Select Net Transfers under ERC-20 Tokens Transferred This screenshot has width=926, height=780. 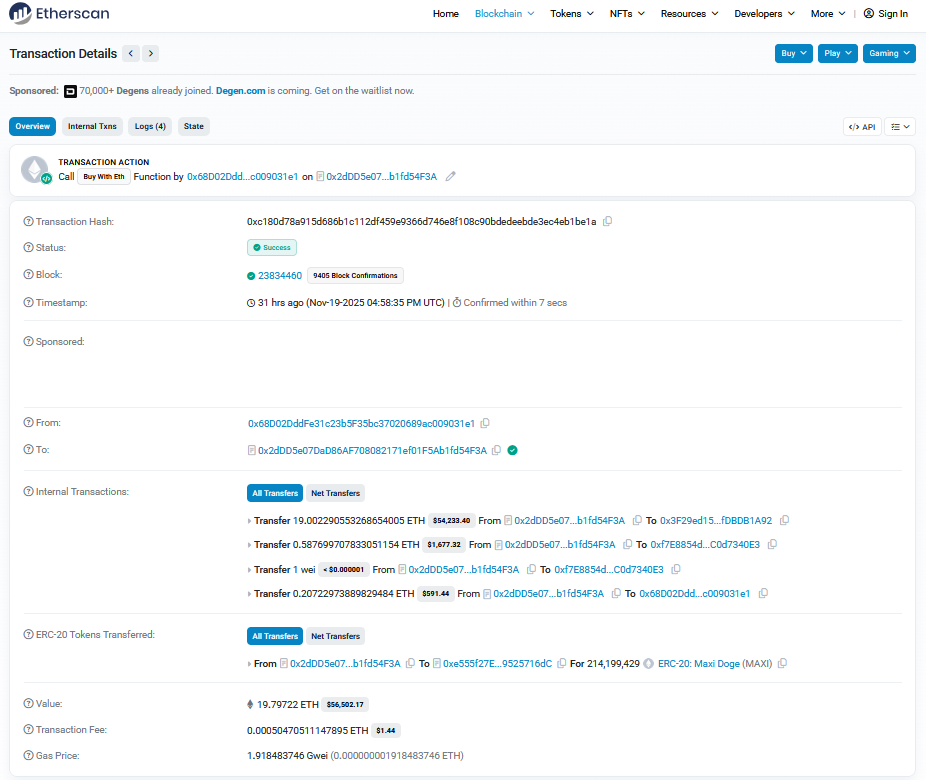(335, 636)
